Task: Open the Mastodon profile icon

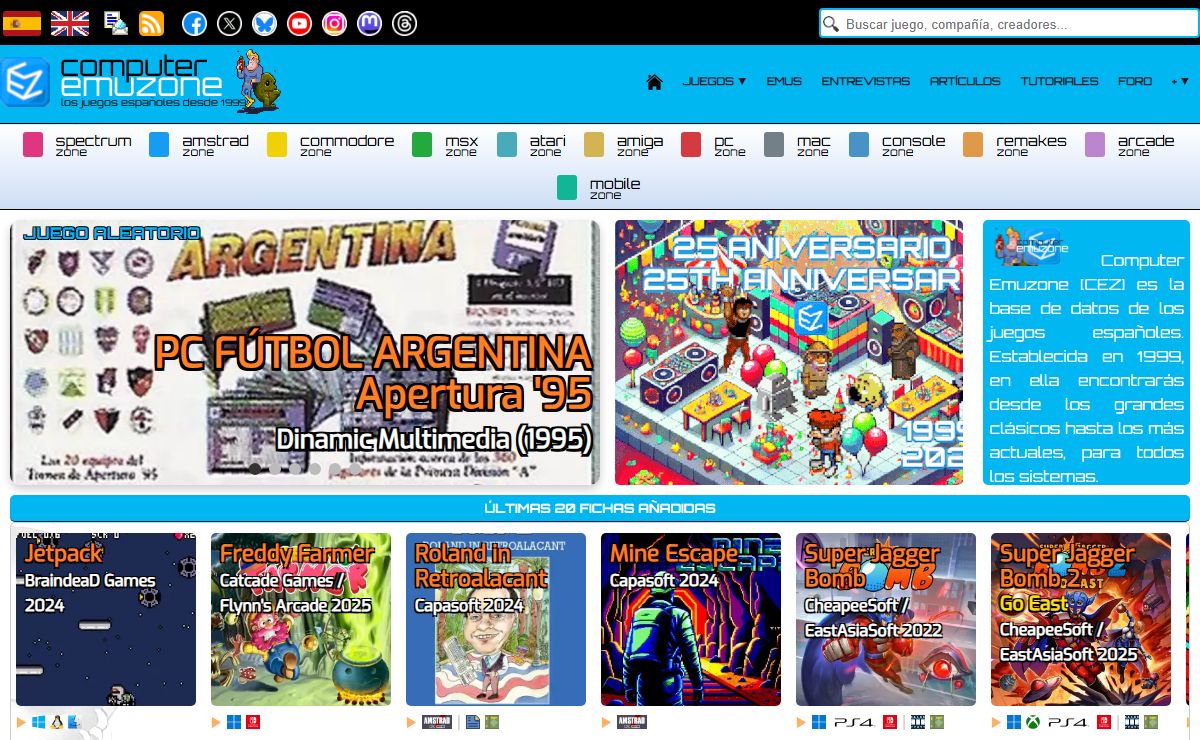Action: coord(370,23)
